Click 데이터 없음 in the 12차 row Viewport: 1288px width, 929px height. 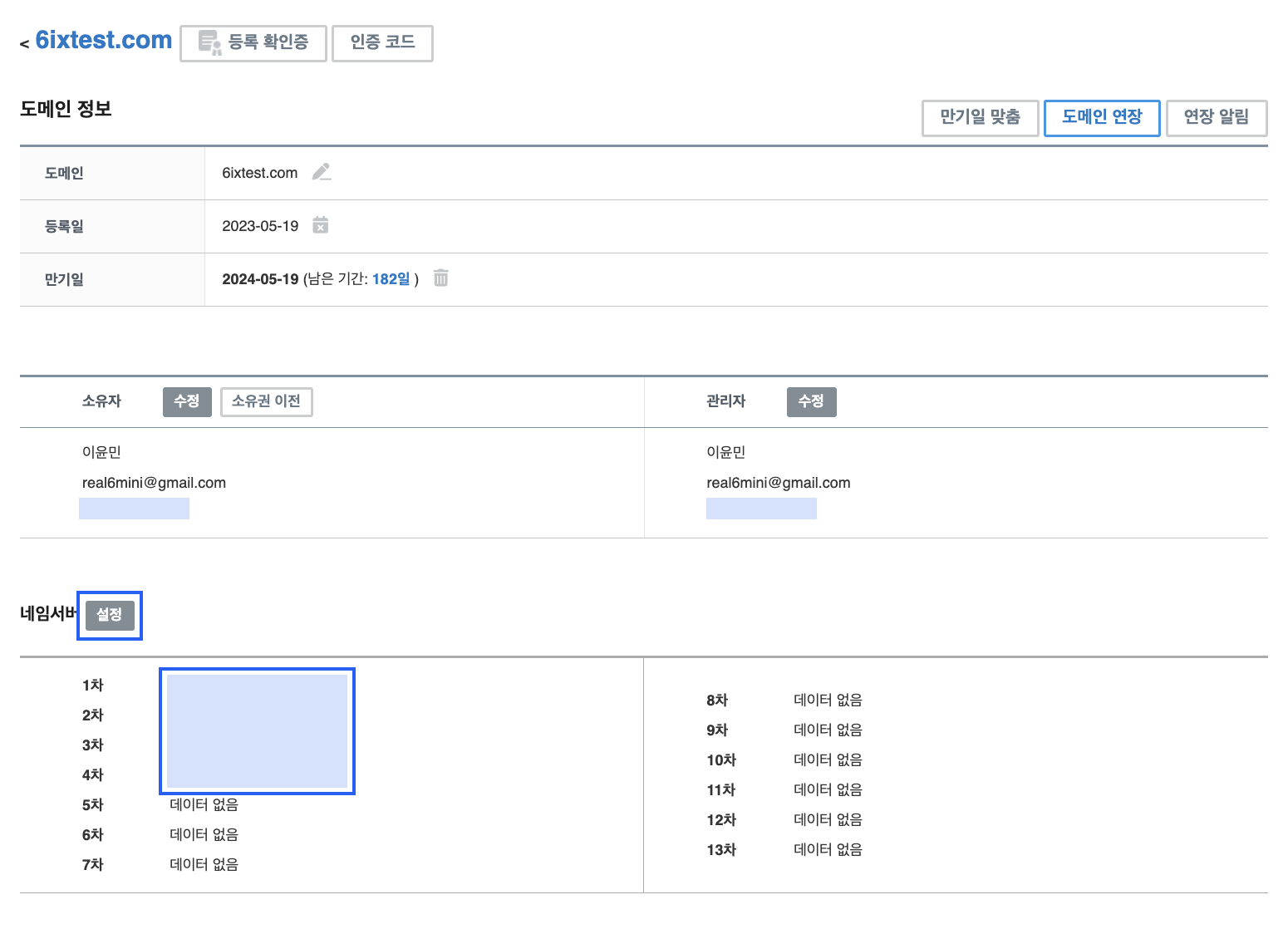point(828,819)
